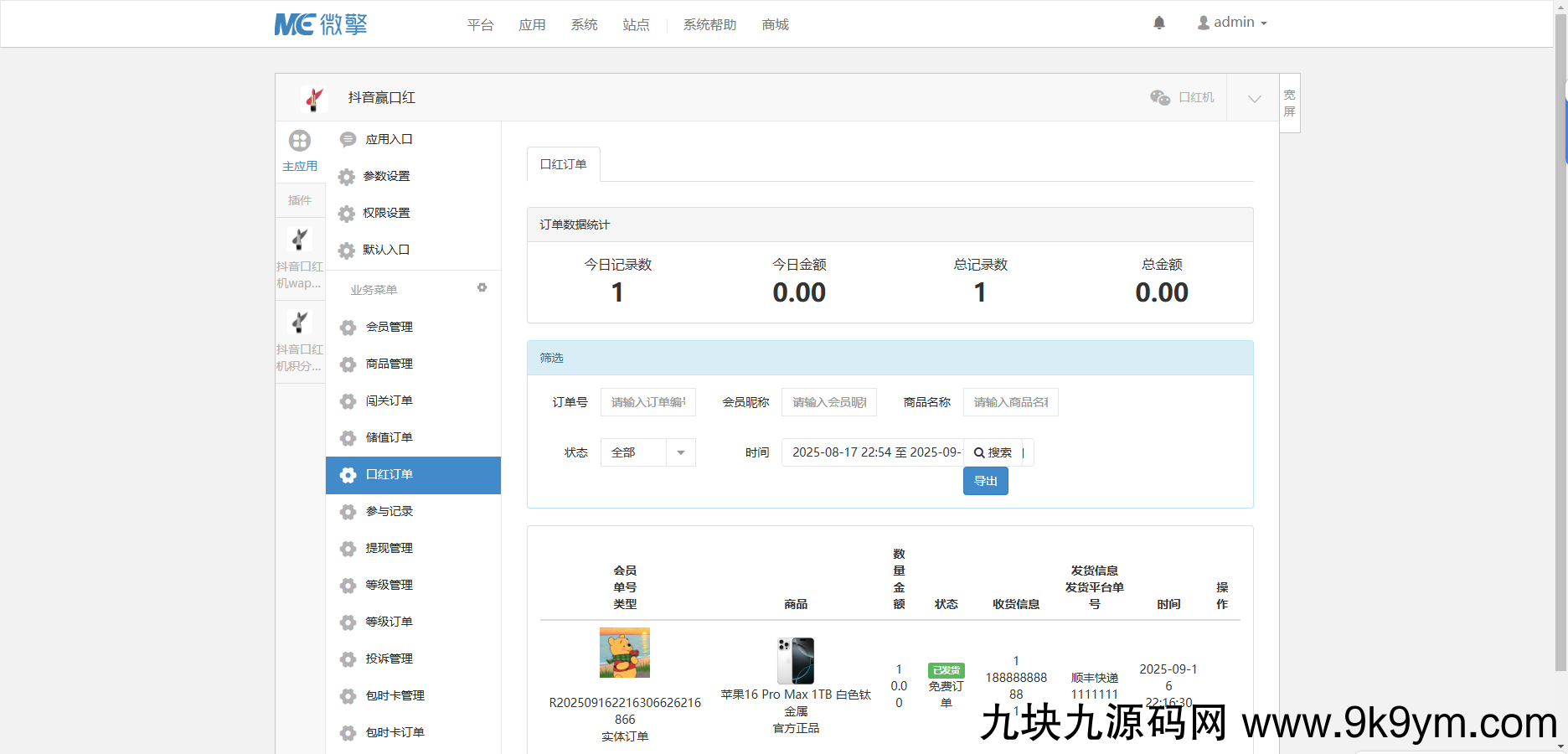1568x754 pixels.
Task: Click the 导出 export button
Action: pyautogui.click(x=985, y=480)
